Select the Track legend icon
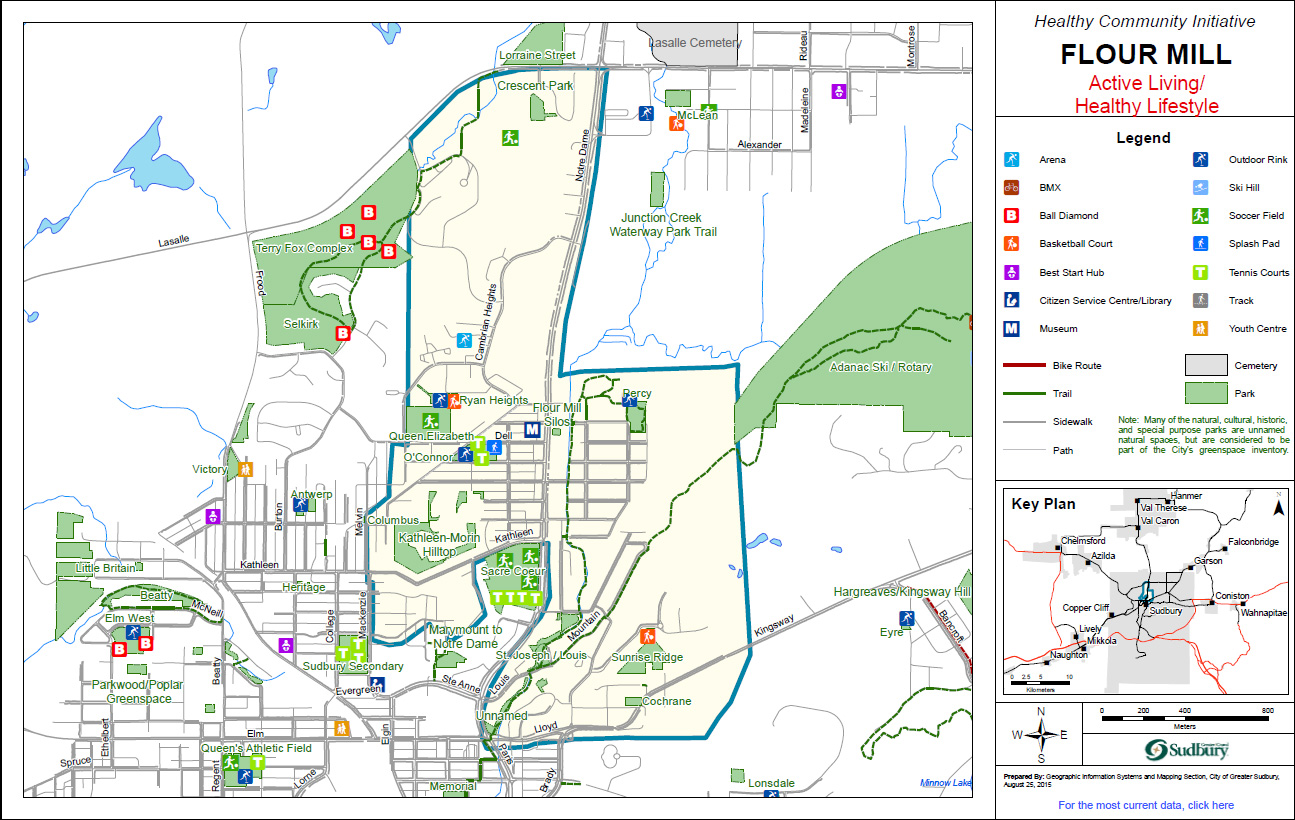 (x=1201, y=300)
